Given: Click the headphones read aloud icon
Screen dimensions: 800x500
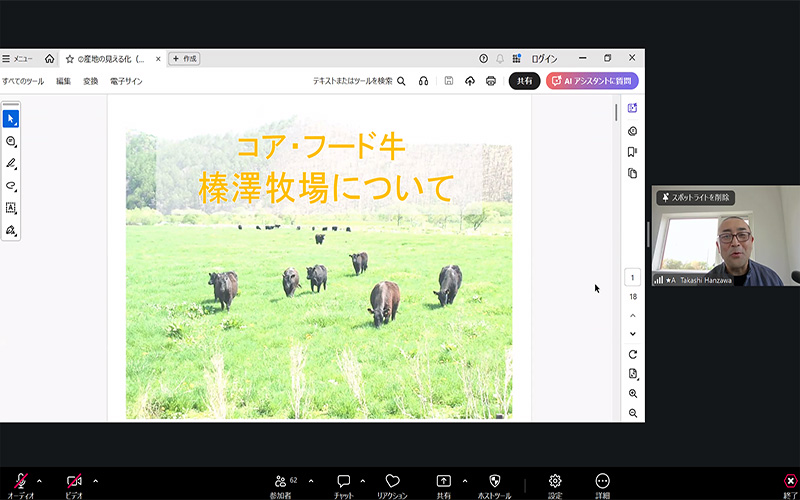Looking at the screenshot, I should 423,81.
